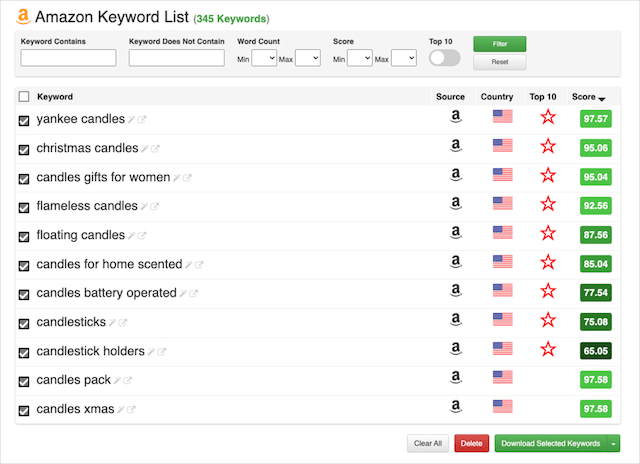This screenshot has width=640, height=464.
Task: Click the red Delete button
Action: [x=470, y=443]
